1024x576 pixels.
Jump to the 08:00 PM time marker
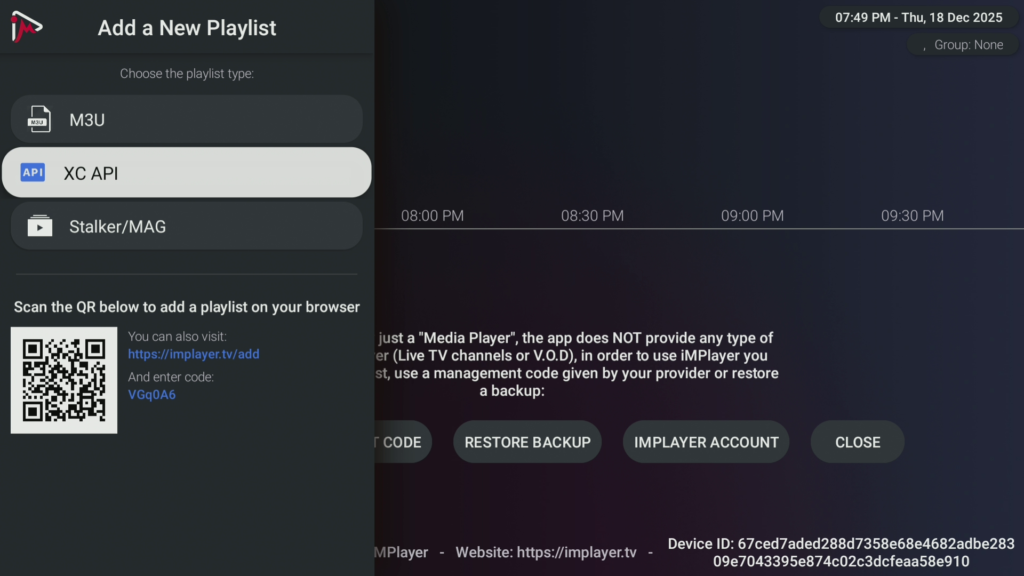(x=432, y=216)
